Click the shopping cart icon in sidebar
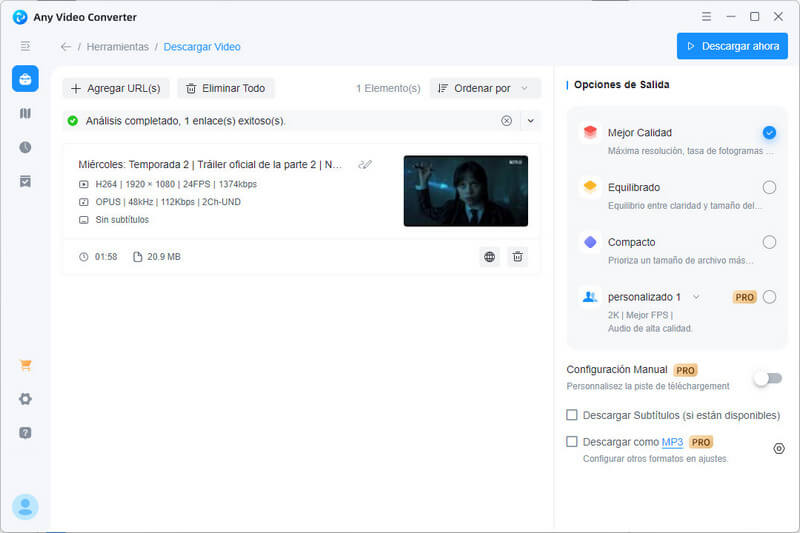Image resolution: width=800 pixels, height=533 pixels. click(25, 365)
